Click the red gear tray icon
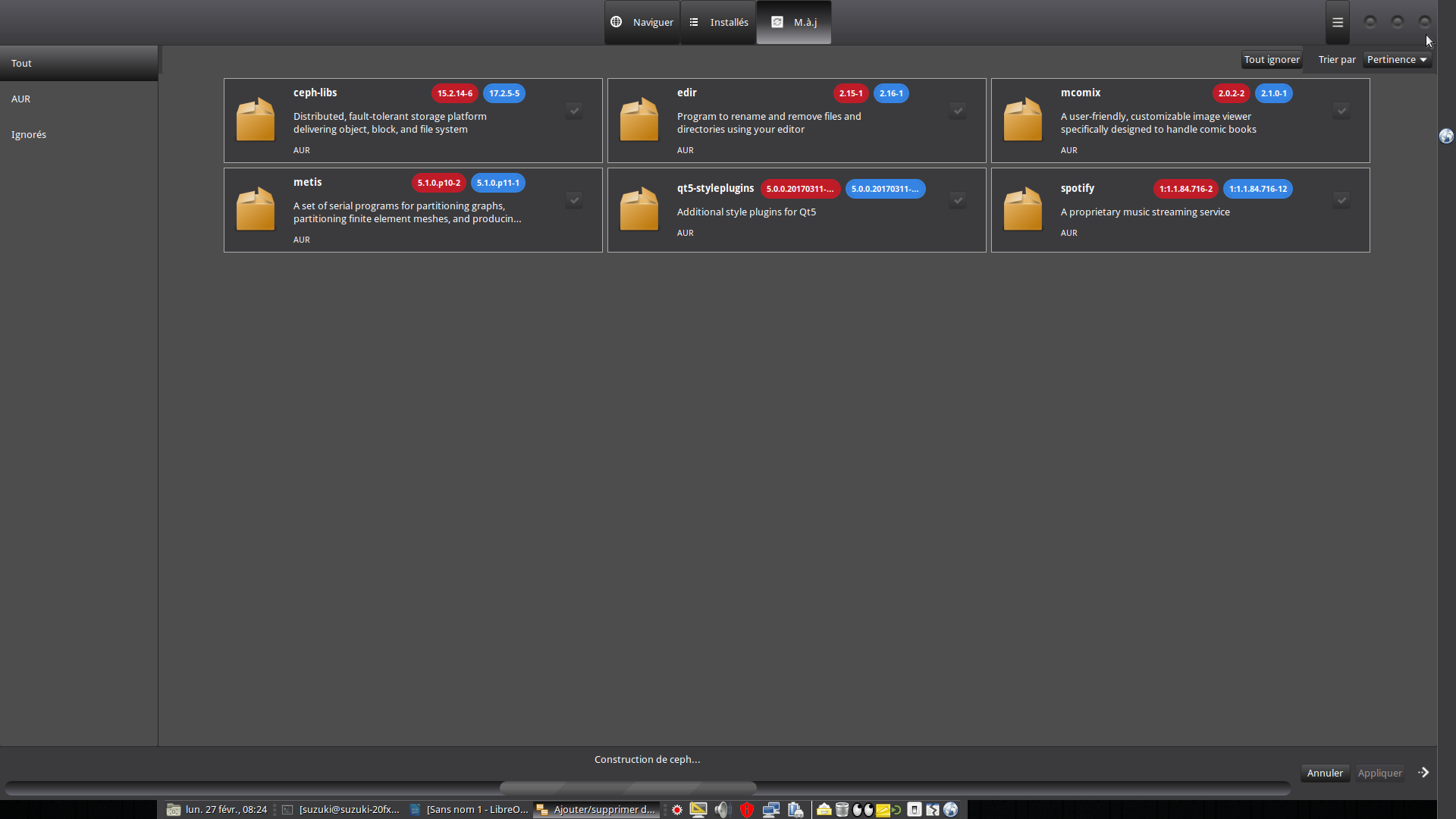This screenshot has height=819, width=1456. coord(677,810)
